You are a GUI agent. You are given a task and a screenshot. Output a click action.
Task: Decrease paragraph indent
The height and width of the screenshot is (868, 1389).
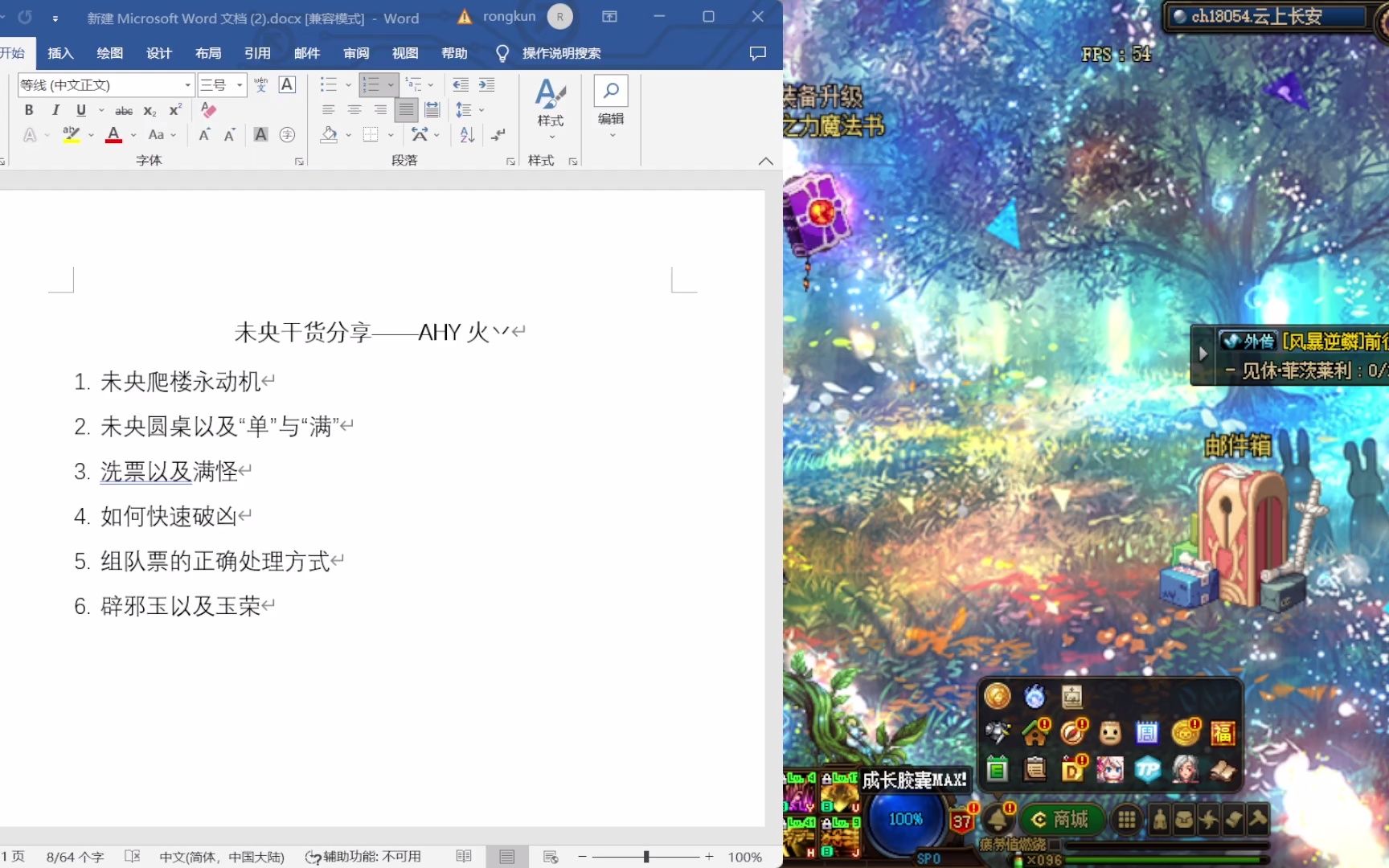(x=461, y=84)
